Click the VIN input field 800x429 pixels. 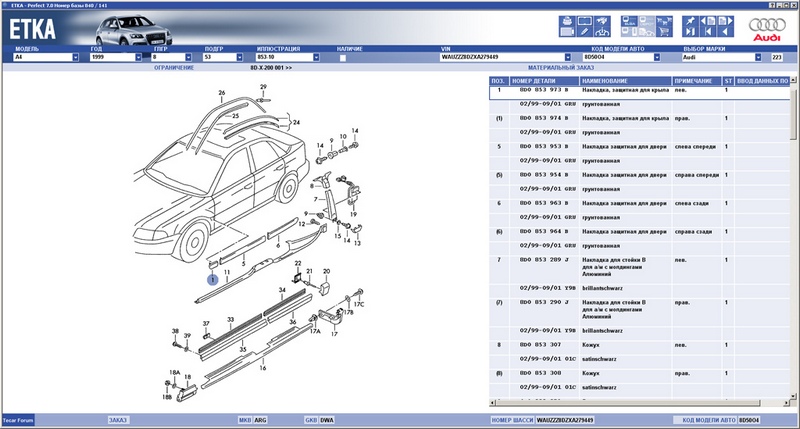click(502, 57)
